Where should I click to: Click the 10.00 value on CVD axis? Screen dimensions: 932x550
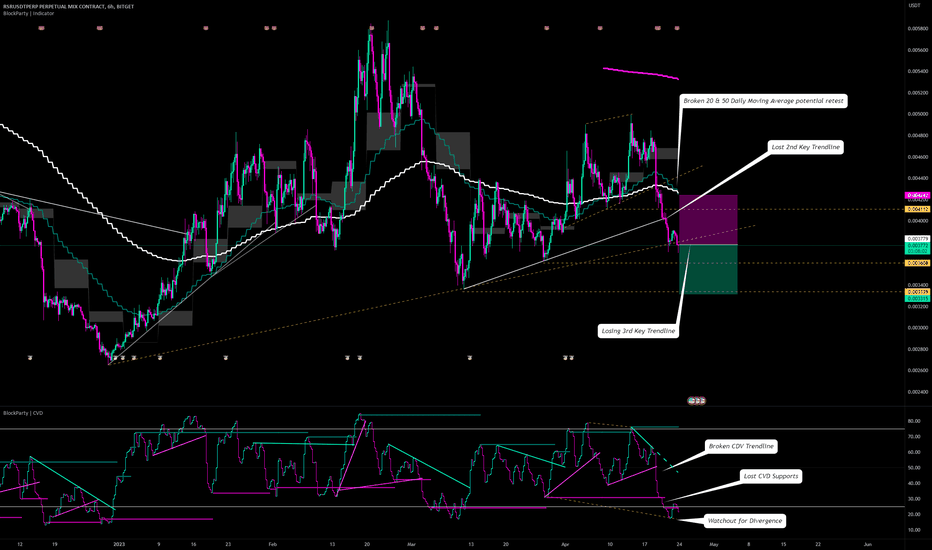tap(914, 530)
